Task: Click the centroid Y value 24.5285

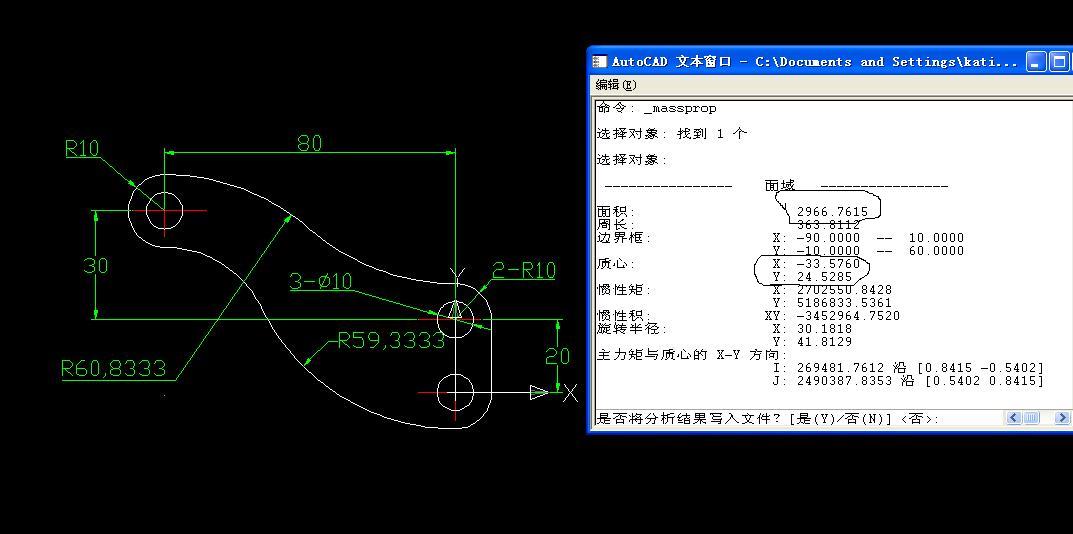Action: [x=824, y=277]
